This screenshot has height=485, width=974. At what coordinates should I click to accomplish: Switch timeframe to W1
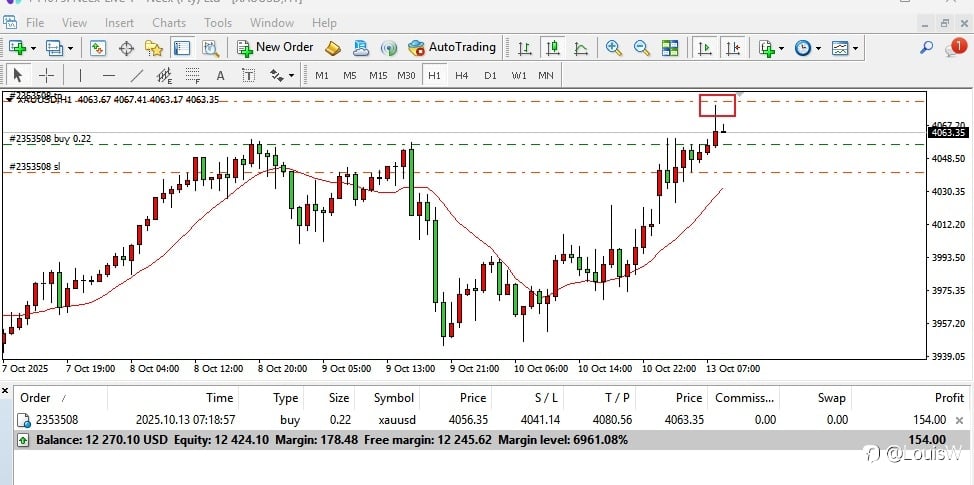tap(519, 76)
